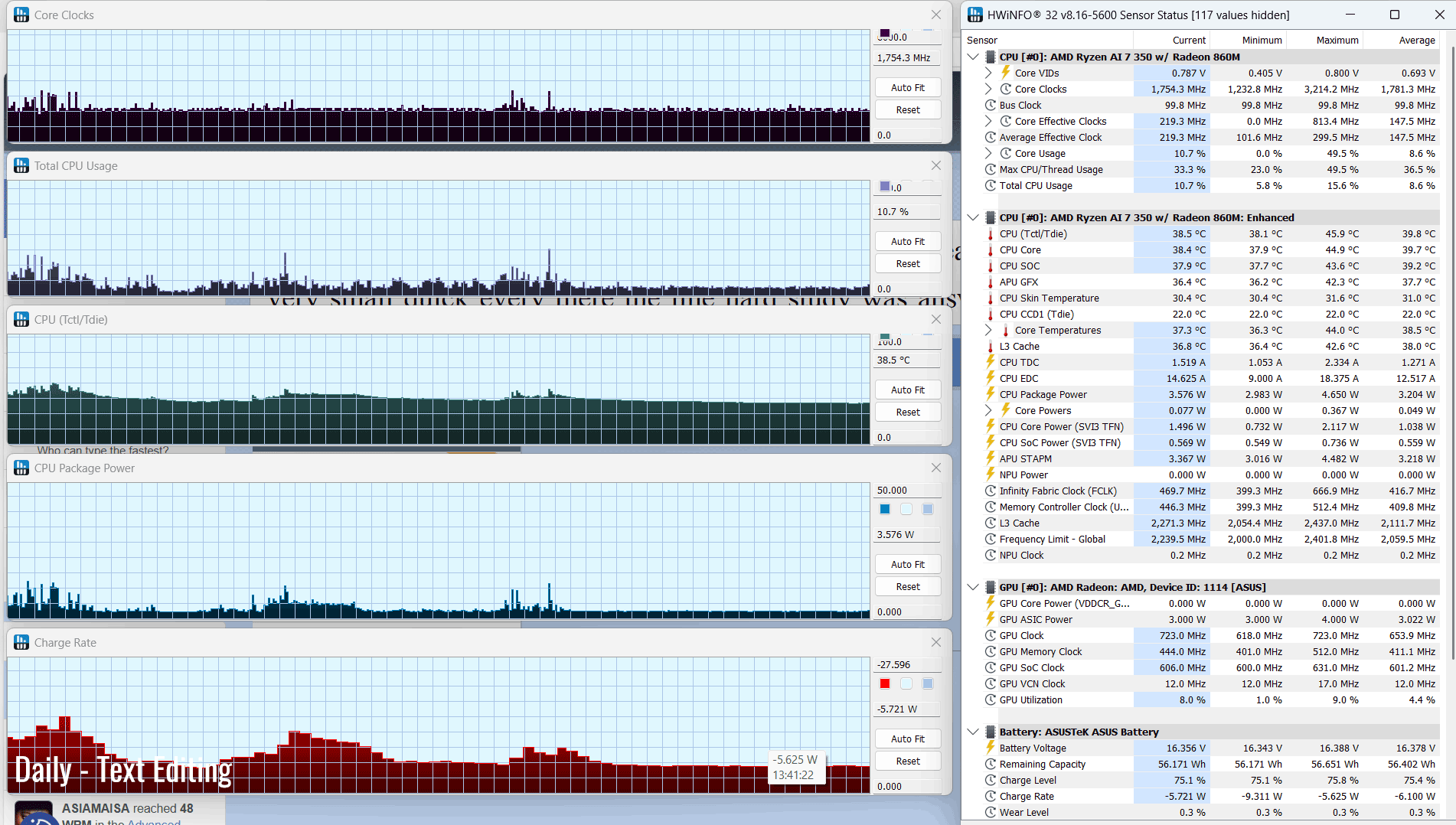Screen dimensions: 1456x825
Task: Close the Total CPU Usage graph window
Action: [936, 166]
